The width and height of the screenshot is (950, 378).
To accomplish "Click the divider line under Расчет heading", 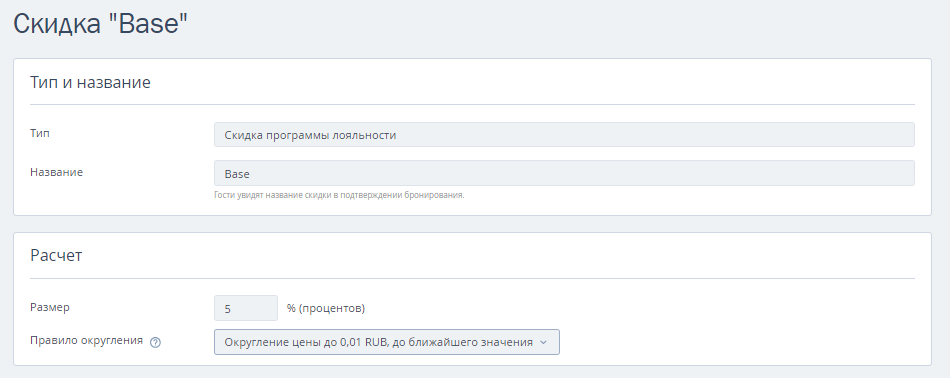I will click(x=473, y=279).
